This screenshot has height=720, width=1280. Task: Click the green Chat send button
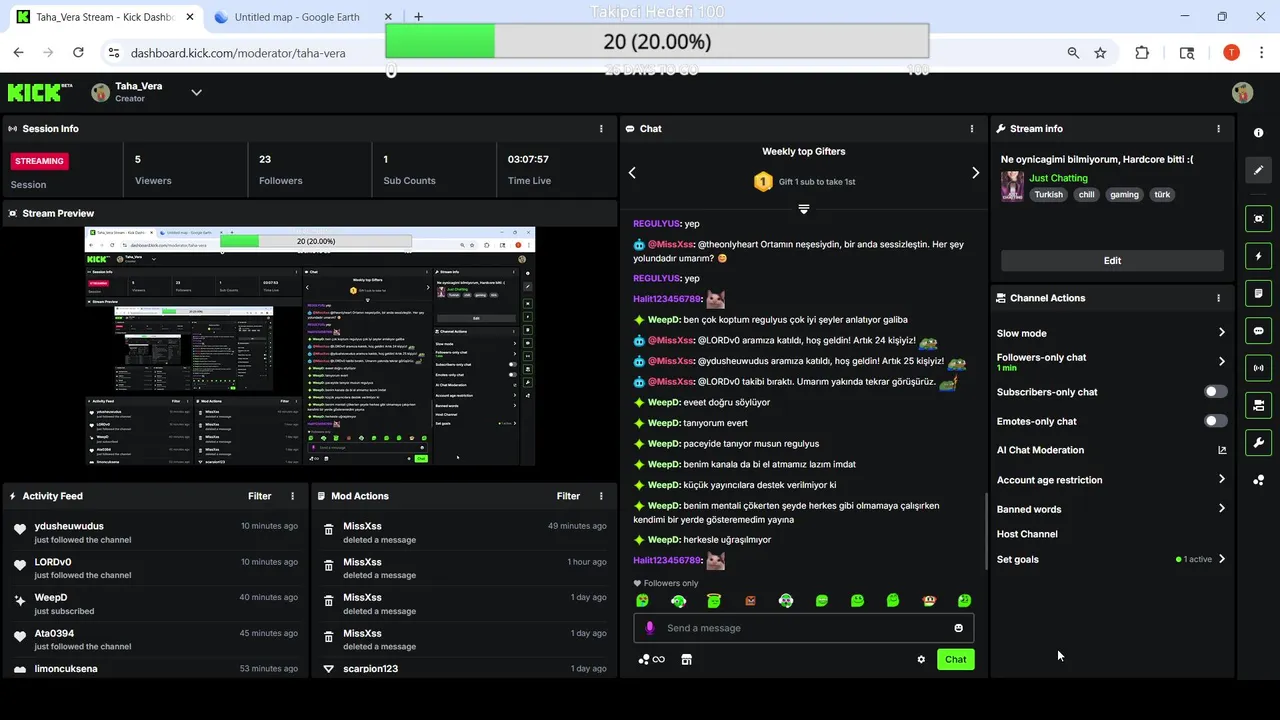955,659
